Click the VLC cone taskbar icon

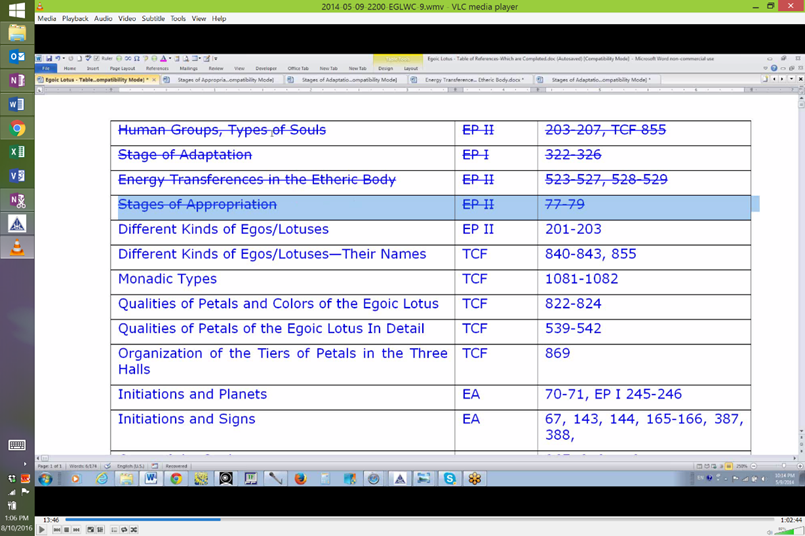point(17,248)
